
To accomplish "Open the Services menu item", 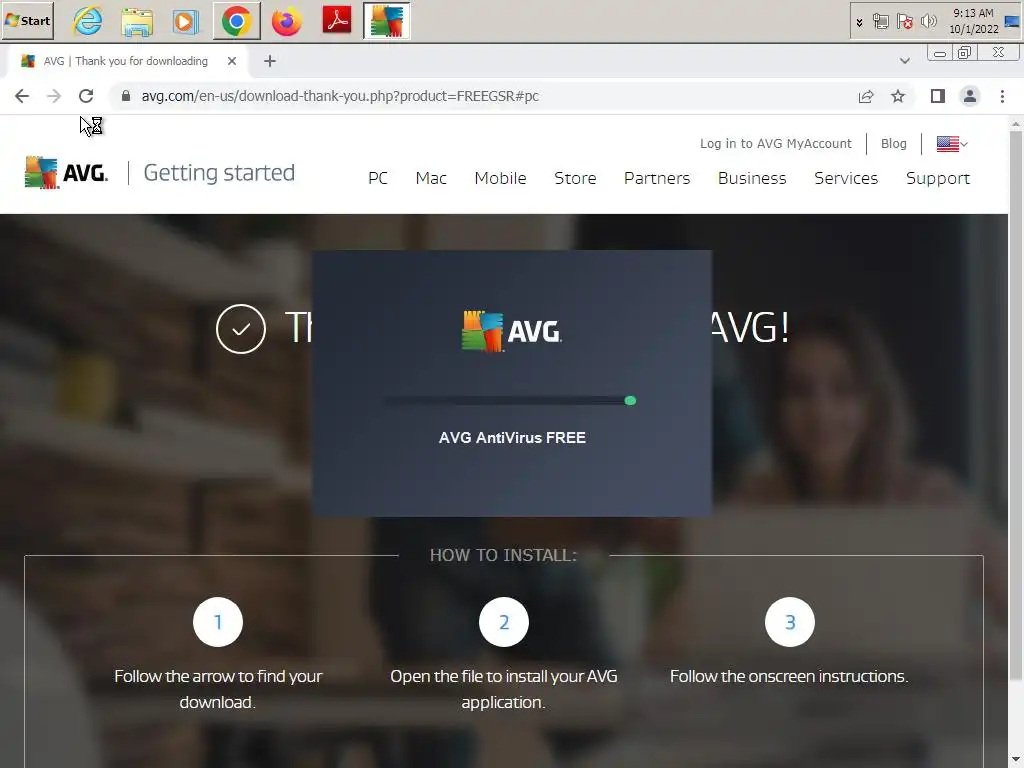I will tap(846, 178).
